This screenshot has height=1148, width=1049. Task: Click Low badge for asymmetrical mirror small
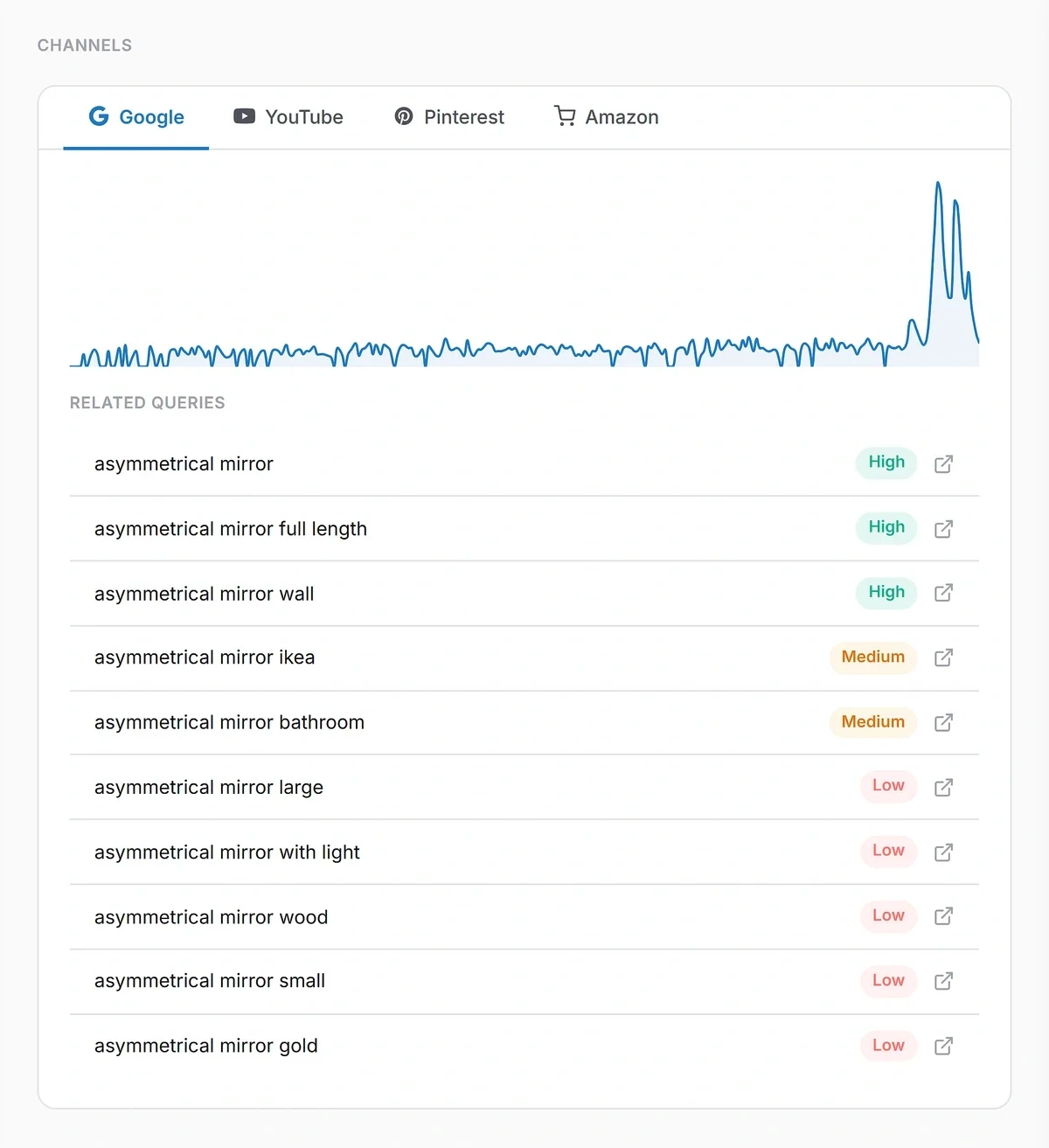click(x=888, y=980)
